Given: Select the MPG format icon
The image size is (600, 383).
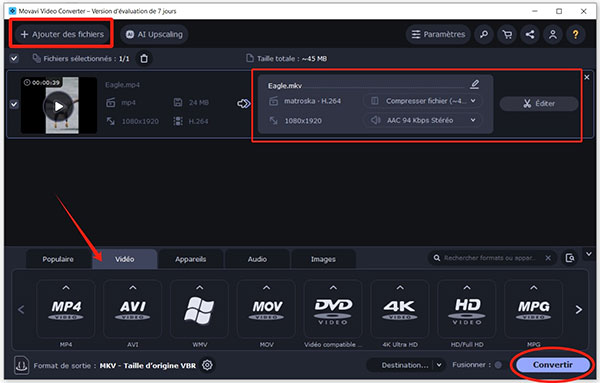Looking at the screenshot, I should (533, 310).
